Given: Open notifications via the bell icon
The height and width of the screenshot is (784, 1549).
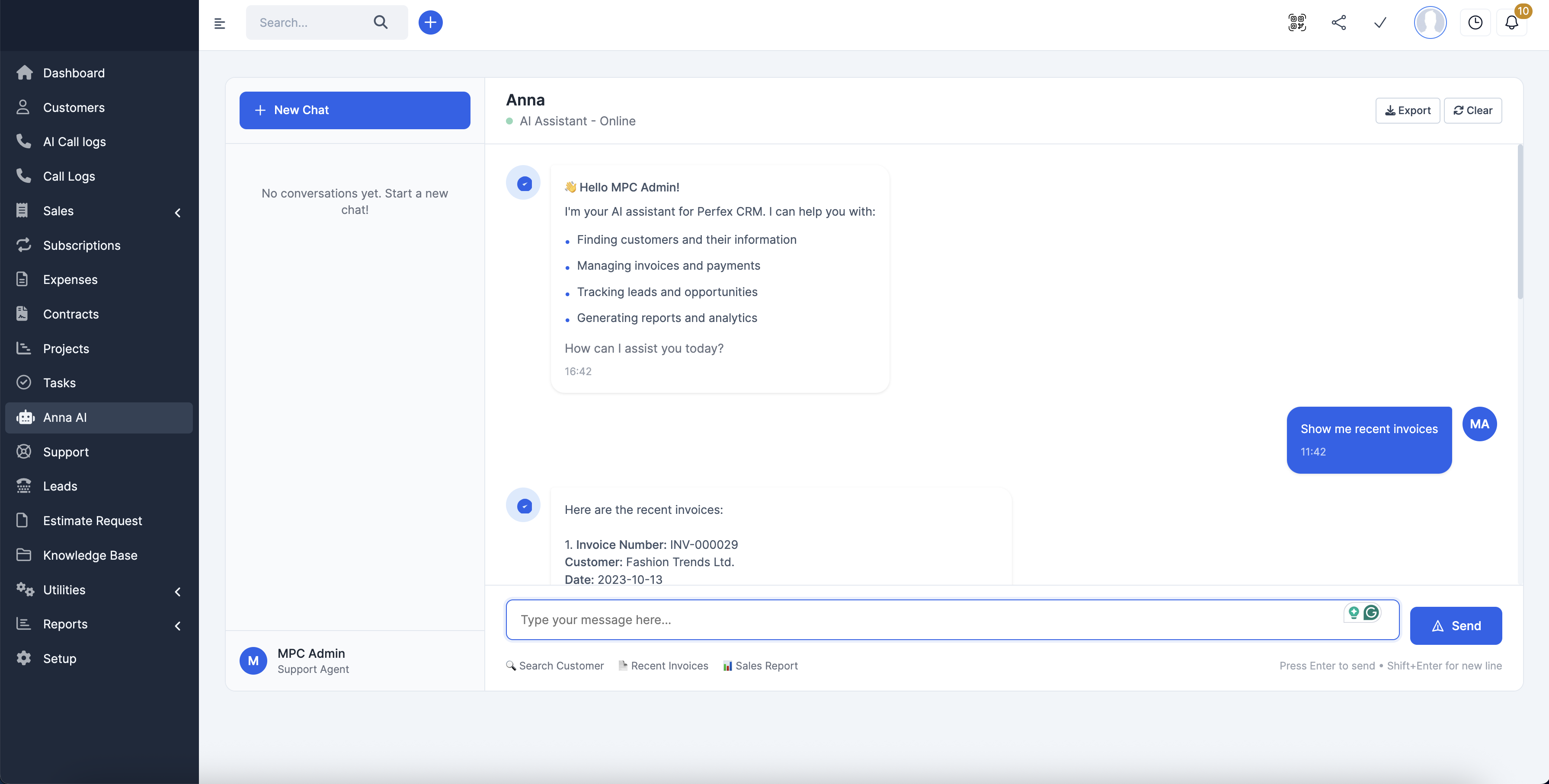Looking at the screenshot, I should click(x=1512, y=22).
